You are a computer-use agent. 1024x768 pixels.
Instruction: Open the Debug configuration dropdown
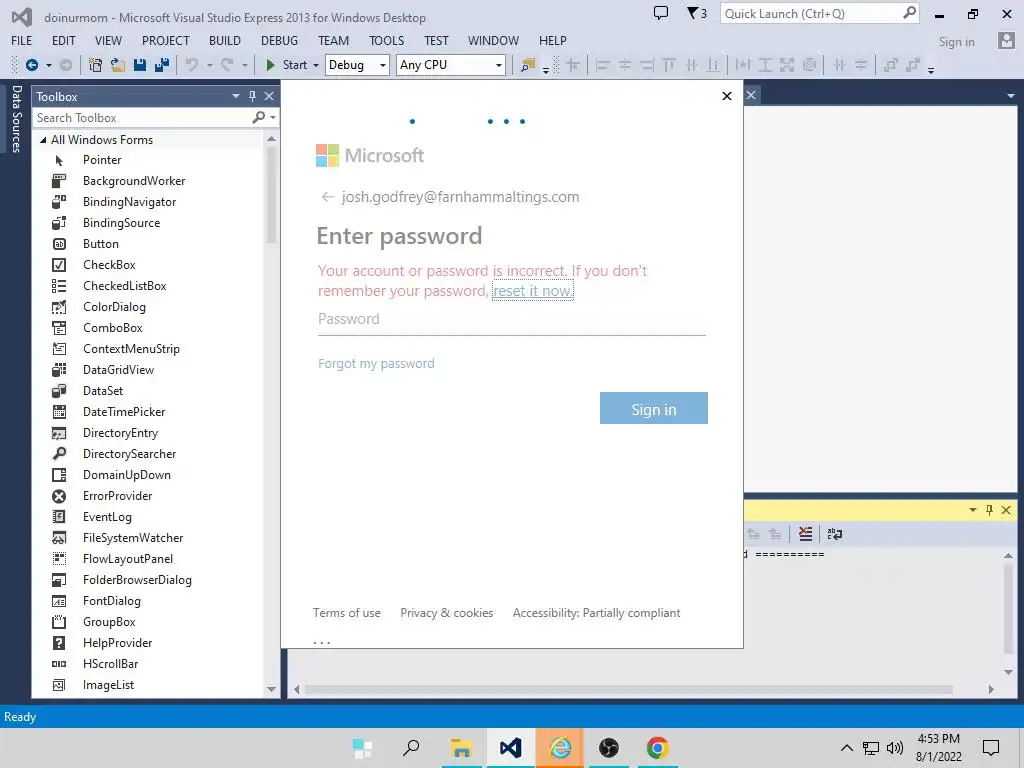(357, 65)
